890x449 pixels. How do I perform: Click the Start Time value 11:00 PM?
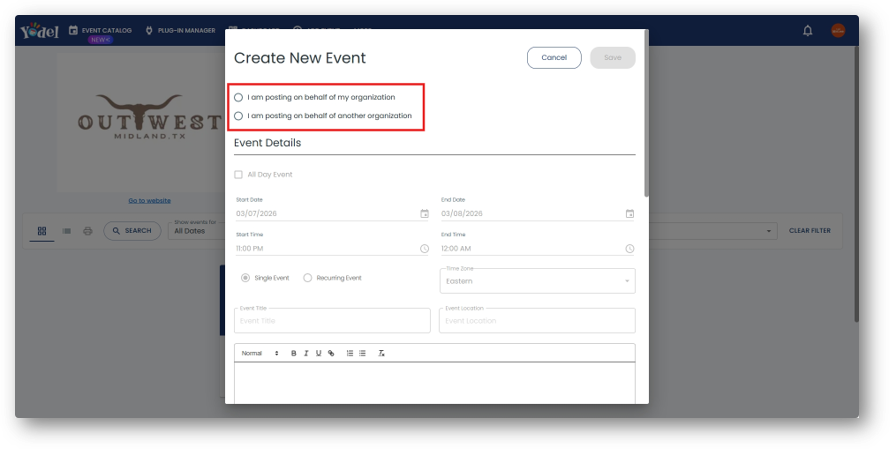coord(250,249)
